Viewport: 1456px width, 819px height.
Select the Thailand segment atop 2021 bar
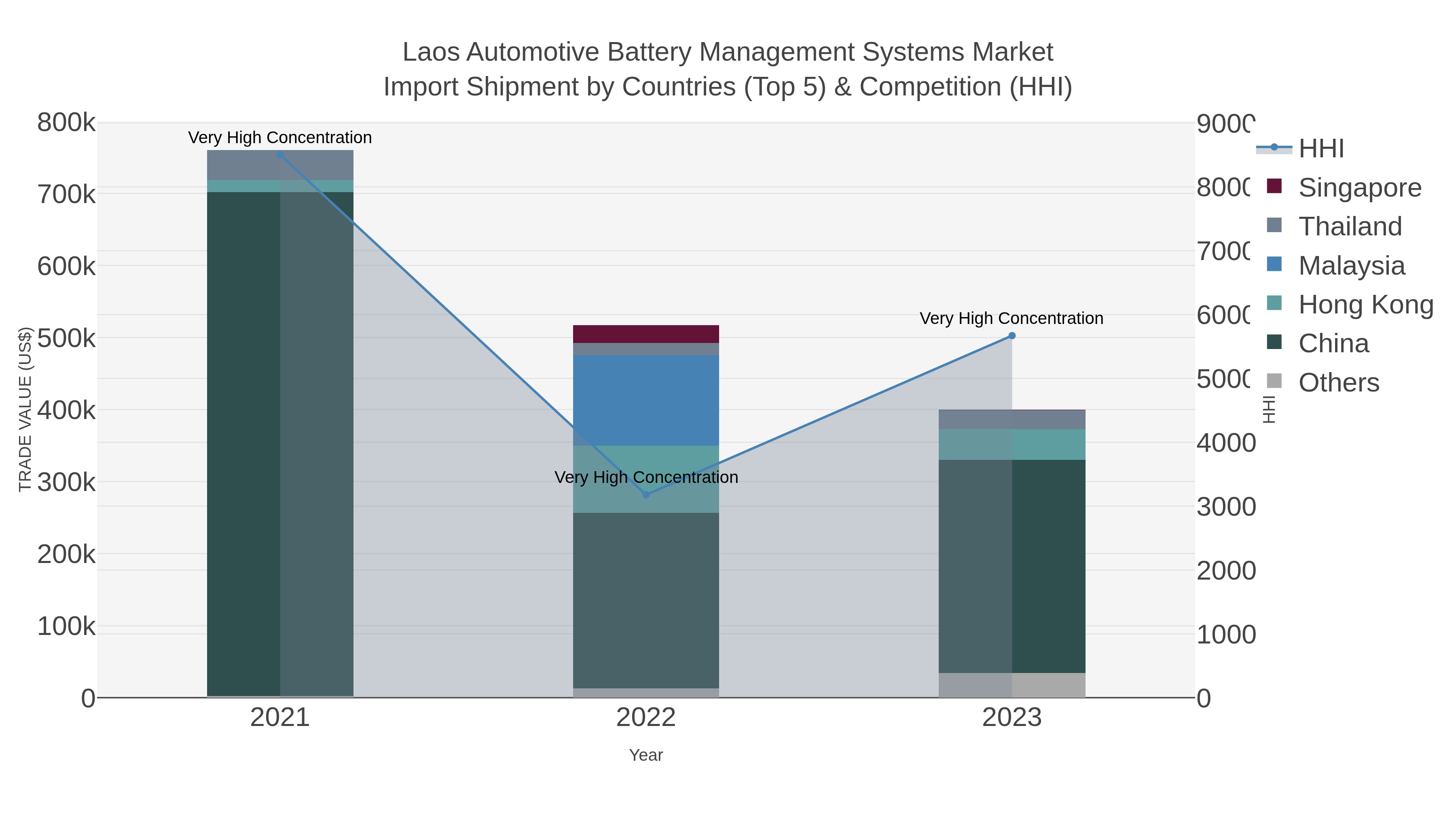point(280,165)
